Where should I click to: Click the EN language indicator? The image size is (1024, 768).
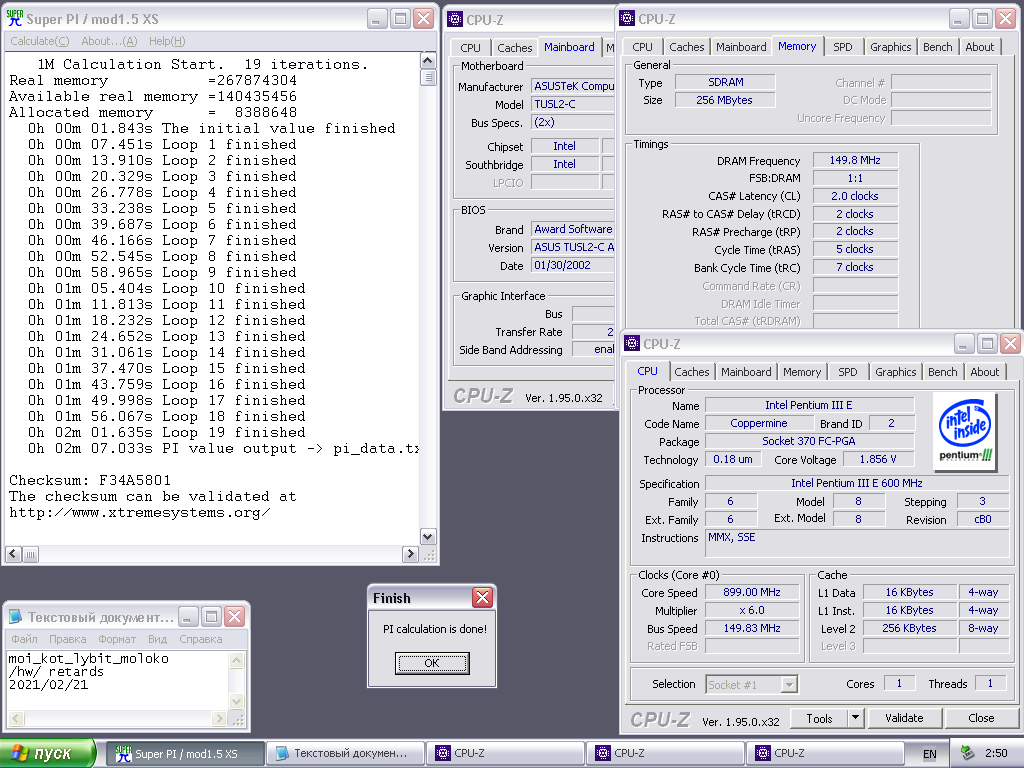tap(929, 754)
